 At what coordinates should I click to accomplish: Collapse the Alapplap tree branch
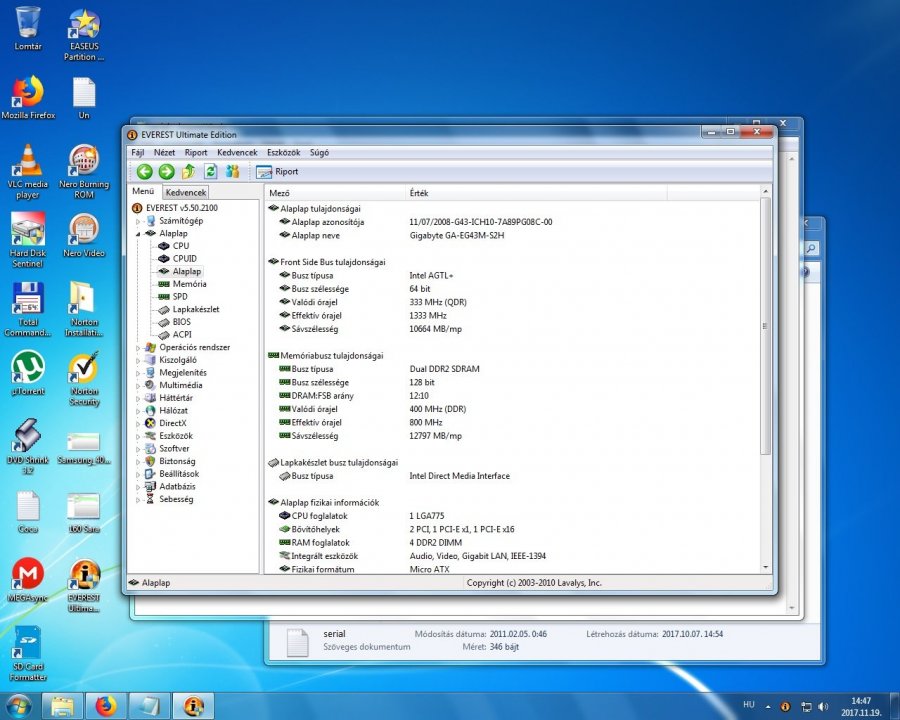139,233
